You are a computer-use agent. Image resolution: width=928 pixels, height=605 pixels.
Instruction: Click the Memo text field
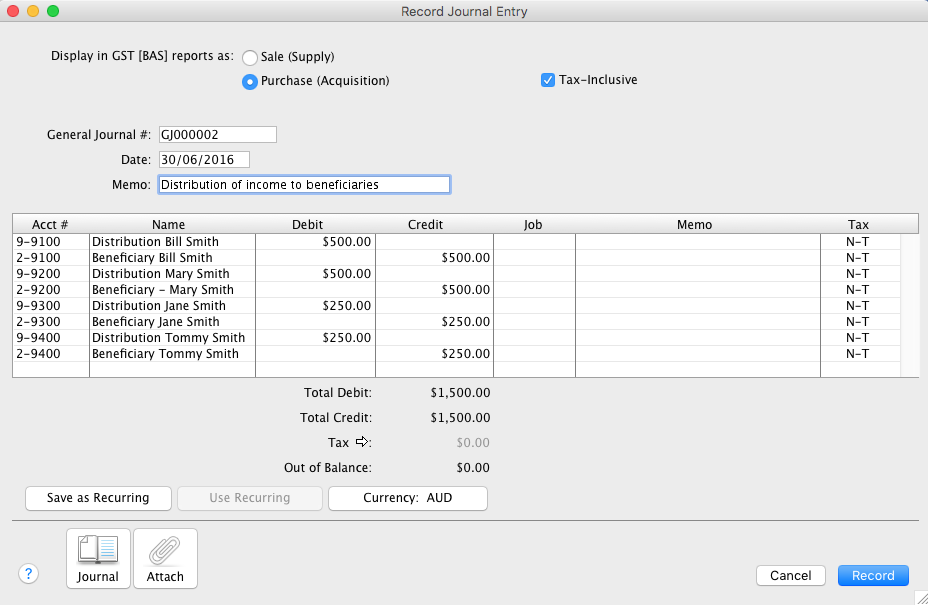click(x=304, y=185)
